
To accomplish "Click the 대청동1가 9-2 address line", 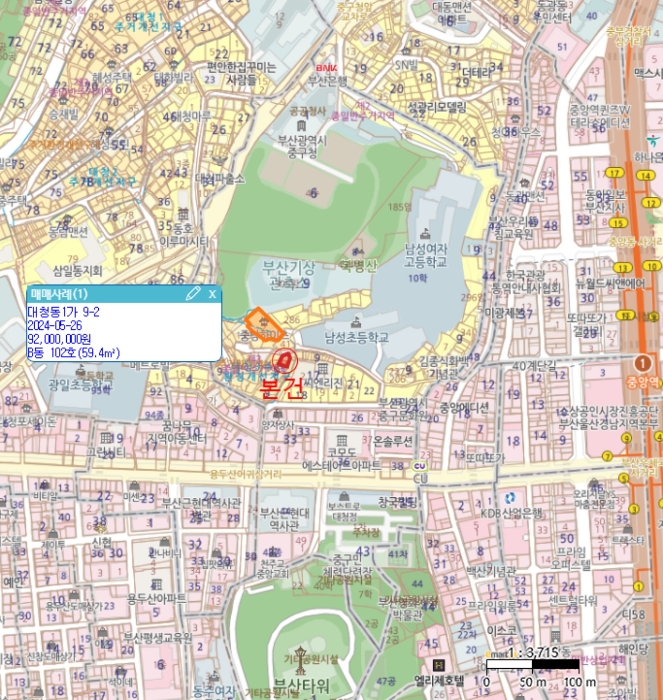I will point(63,312).
